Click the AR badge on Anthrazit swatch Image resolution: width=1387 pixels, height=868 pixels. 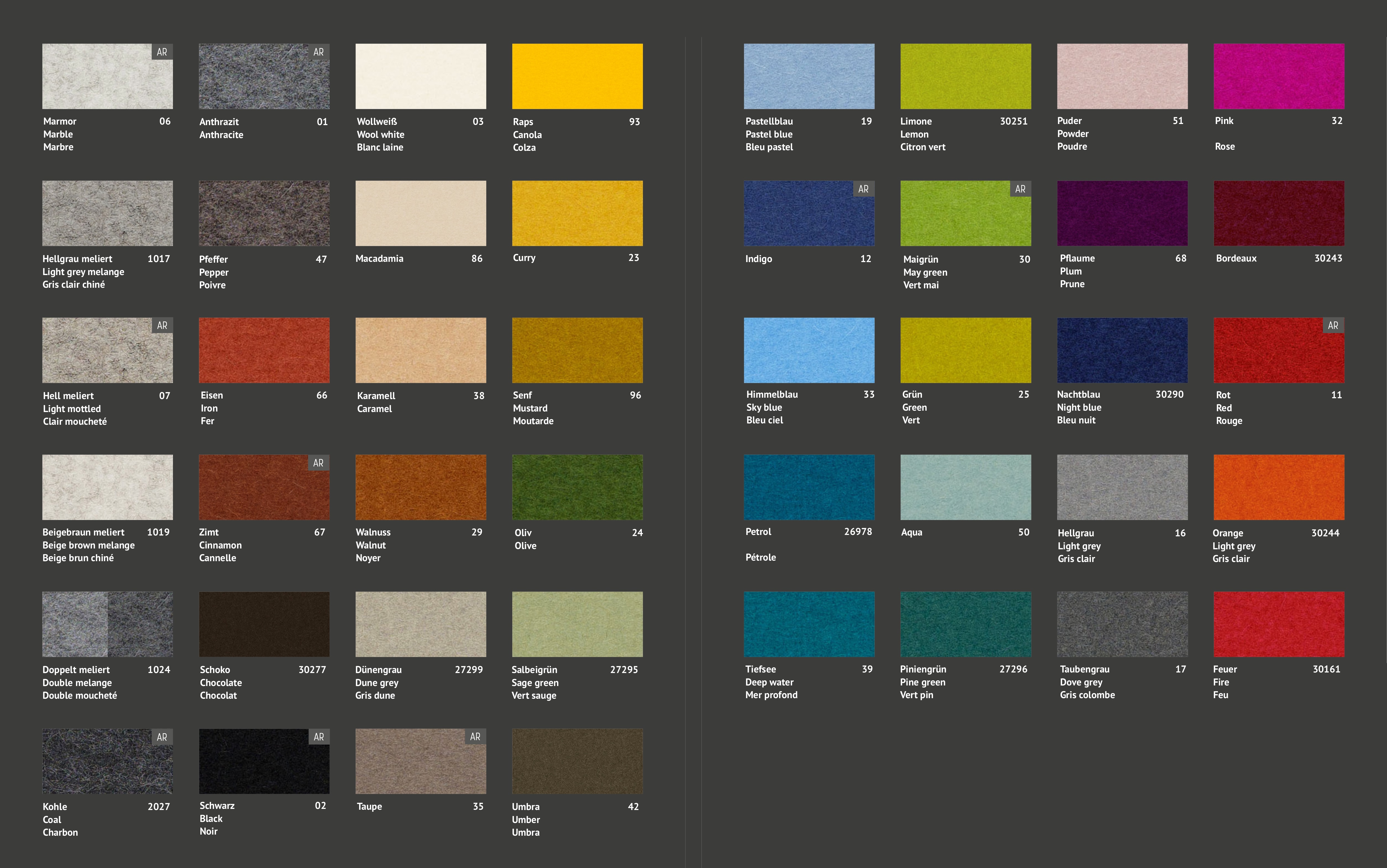(319, 52)
